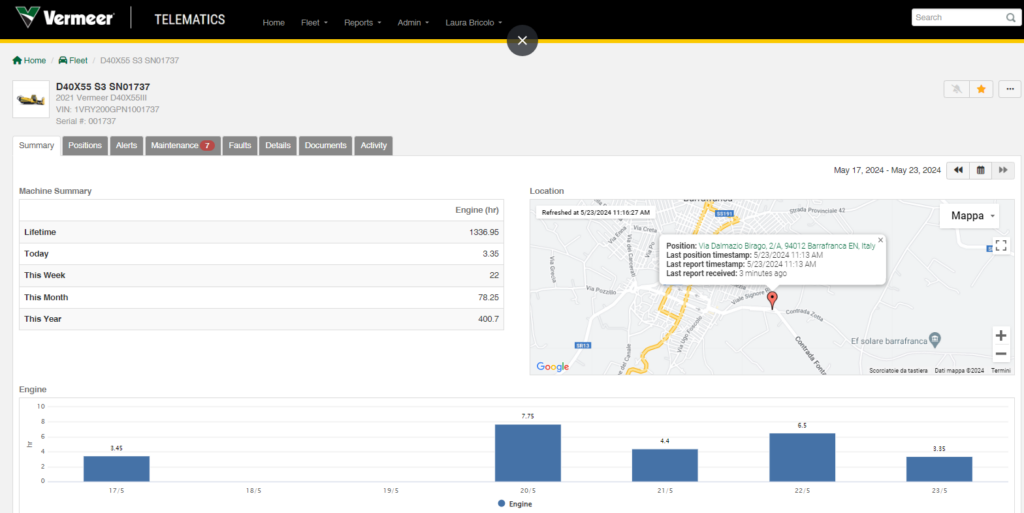This screenshot has width=1024, height=513.
Task: Switch to the Positions tab
Action: (85, 146)
